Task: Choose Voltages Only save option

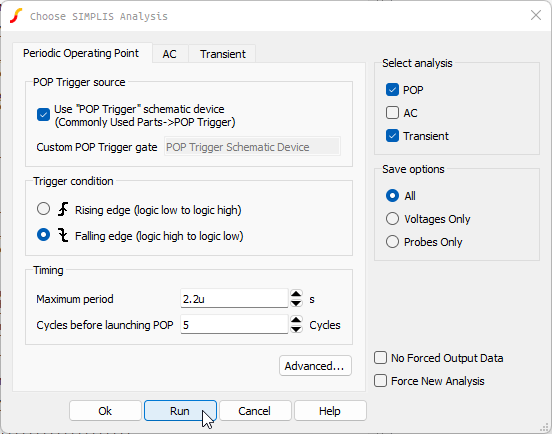Action: 392,219
